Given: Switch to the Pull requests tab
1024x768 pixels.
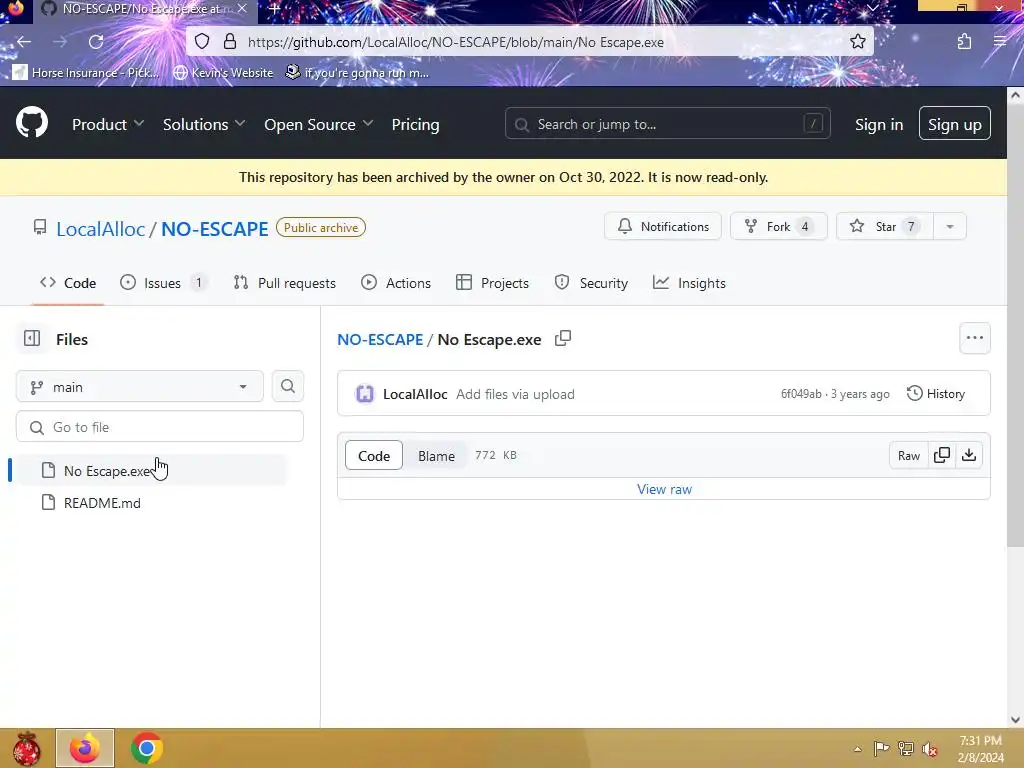Looking at the screenshot, I should point(285,283).
